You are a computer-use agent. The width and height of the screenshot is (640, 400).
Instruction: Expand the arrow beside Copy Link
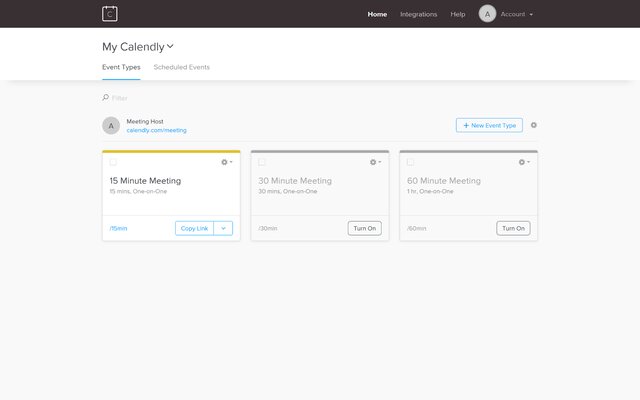click(x=223, y=228)
